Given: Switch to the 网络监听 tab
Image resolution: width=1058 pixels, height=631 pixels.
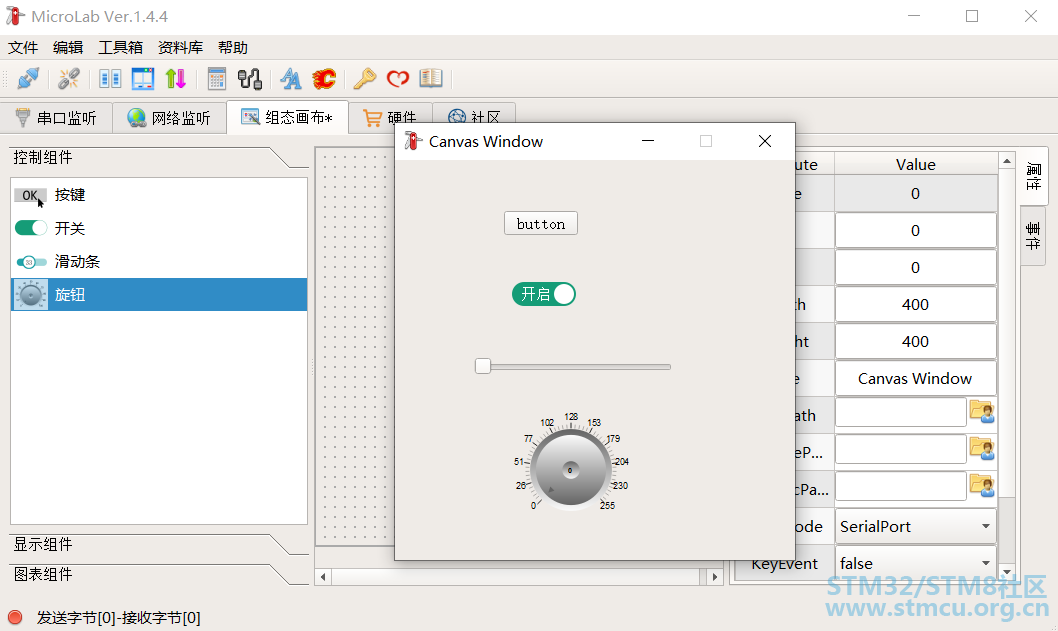Looking at the screenshot, I should [169, 118].
